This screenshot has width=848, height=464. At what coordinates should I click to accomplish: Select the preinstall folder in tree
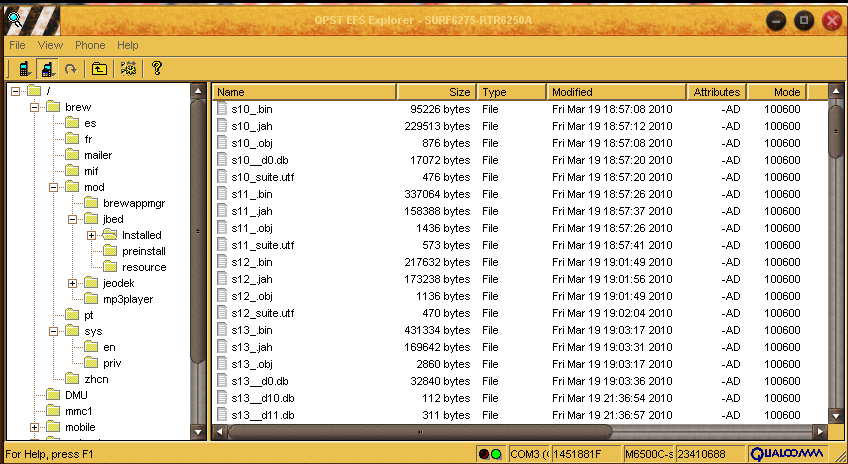coord(143,251)
